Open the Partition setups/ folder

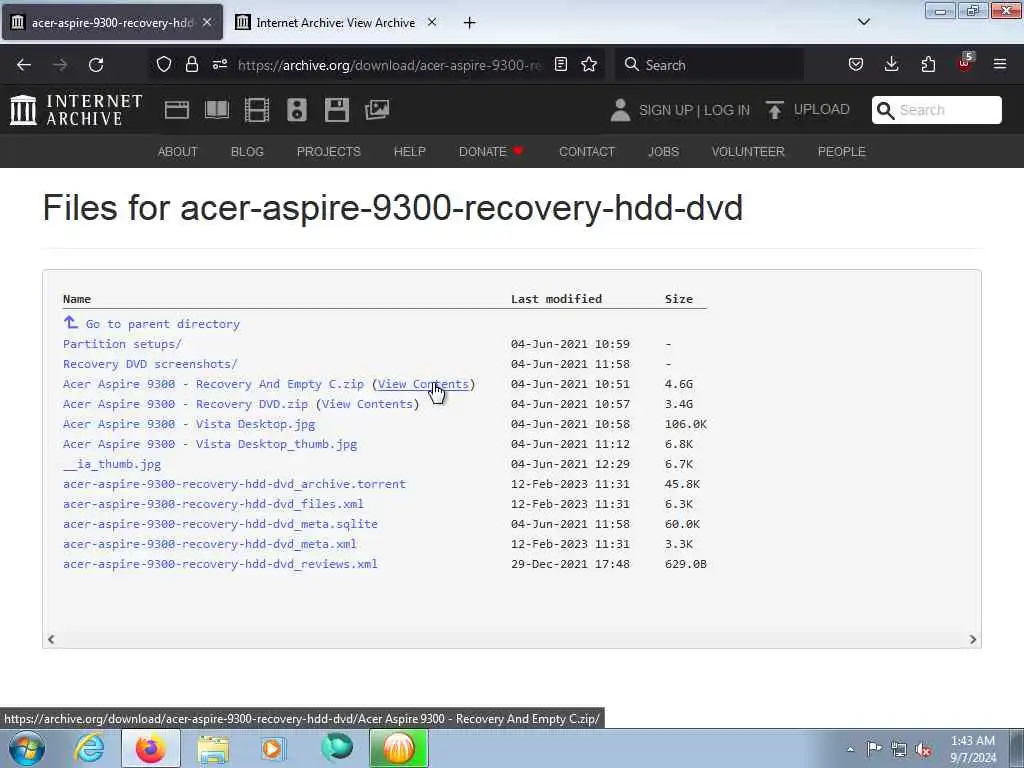[x=122, y=344]
